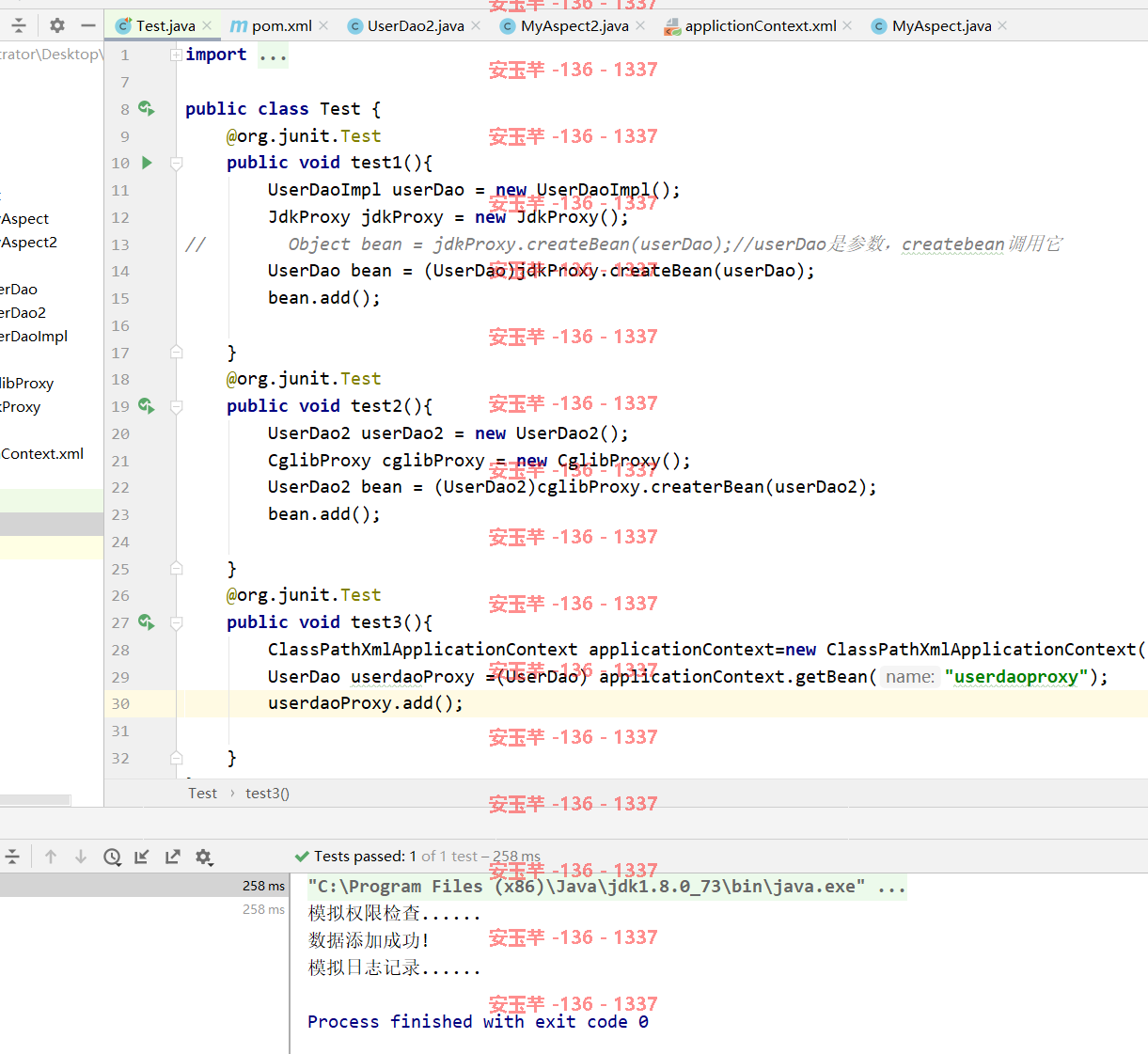The width and height of the screenshot is (1148, 1054).
Task: Fold the test3 method at line 27
Action: [176, 622]
